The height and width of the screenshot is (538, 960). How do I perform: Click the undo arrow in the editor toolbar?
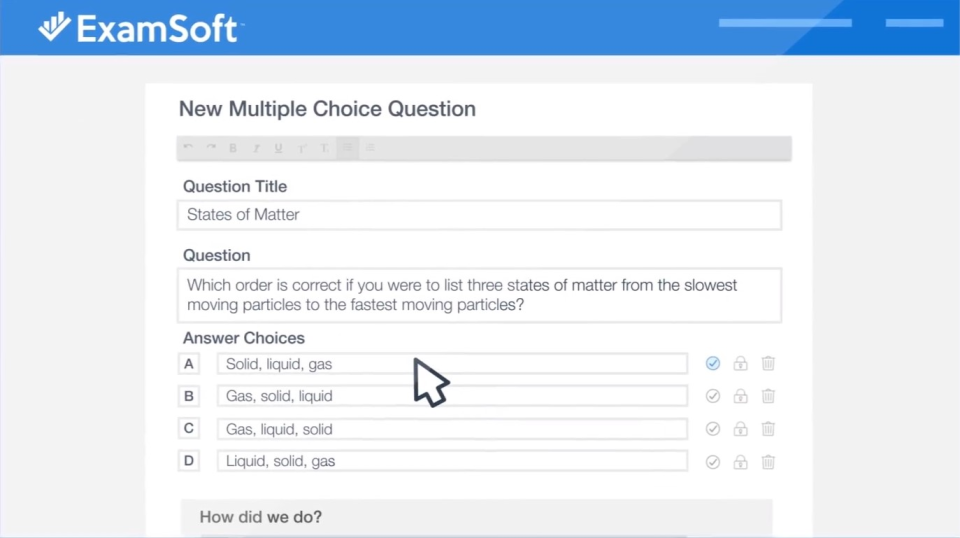tap(188, 148)
